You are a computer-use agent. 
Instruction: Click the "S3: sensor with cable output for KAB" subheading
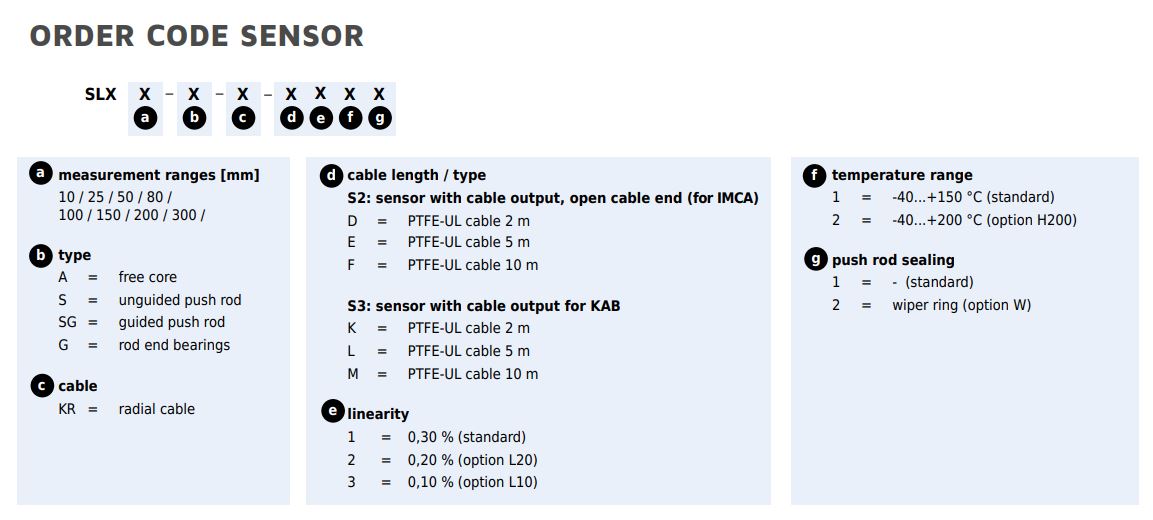pyautogui.click(x=483, y=305)
